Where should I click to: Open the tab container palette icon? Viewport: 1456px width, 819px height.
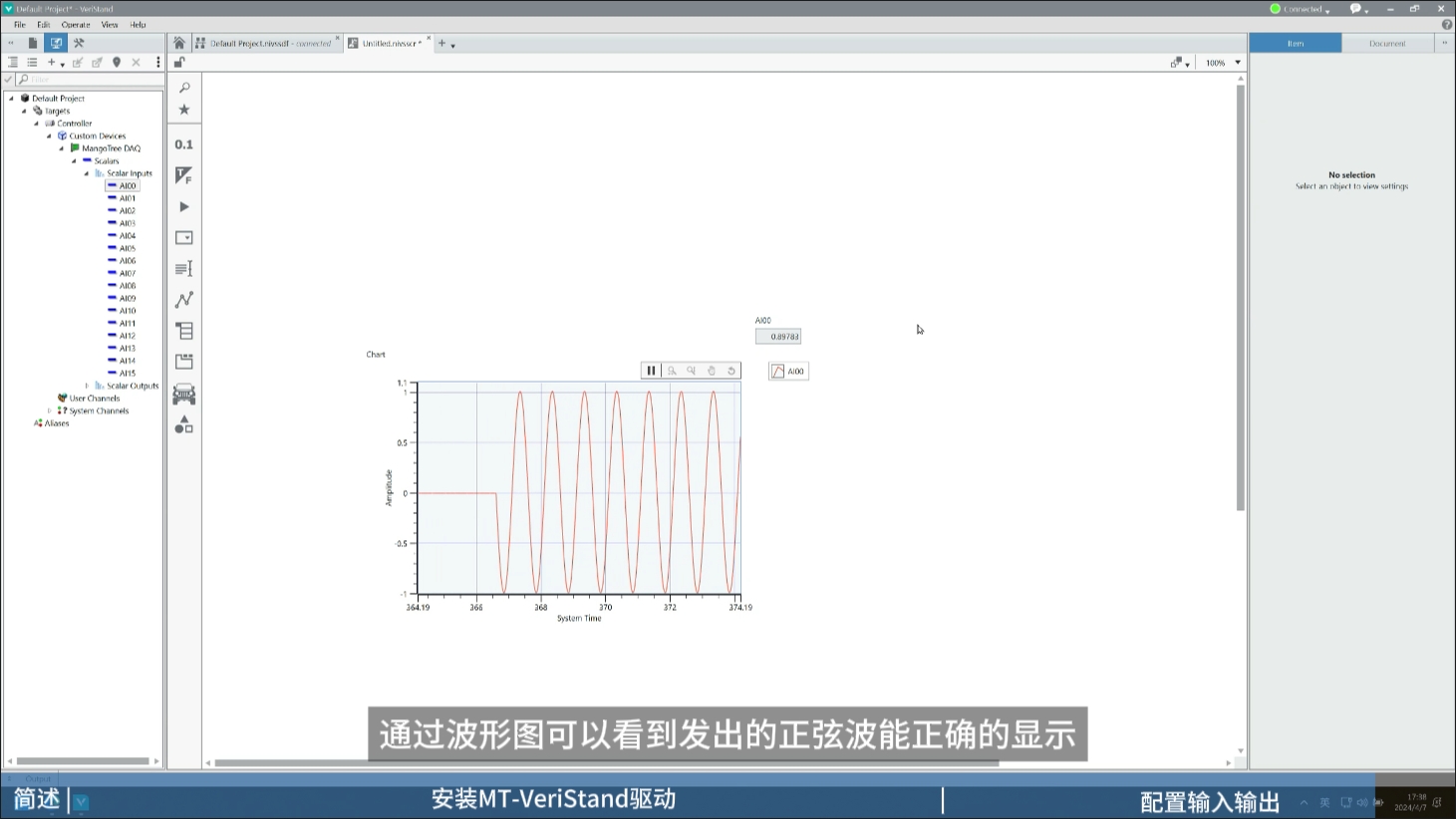point(184,362)
